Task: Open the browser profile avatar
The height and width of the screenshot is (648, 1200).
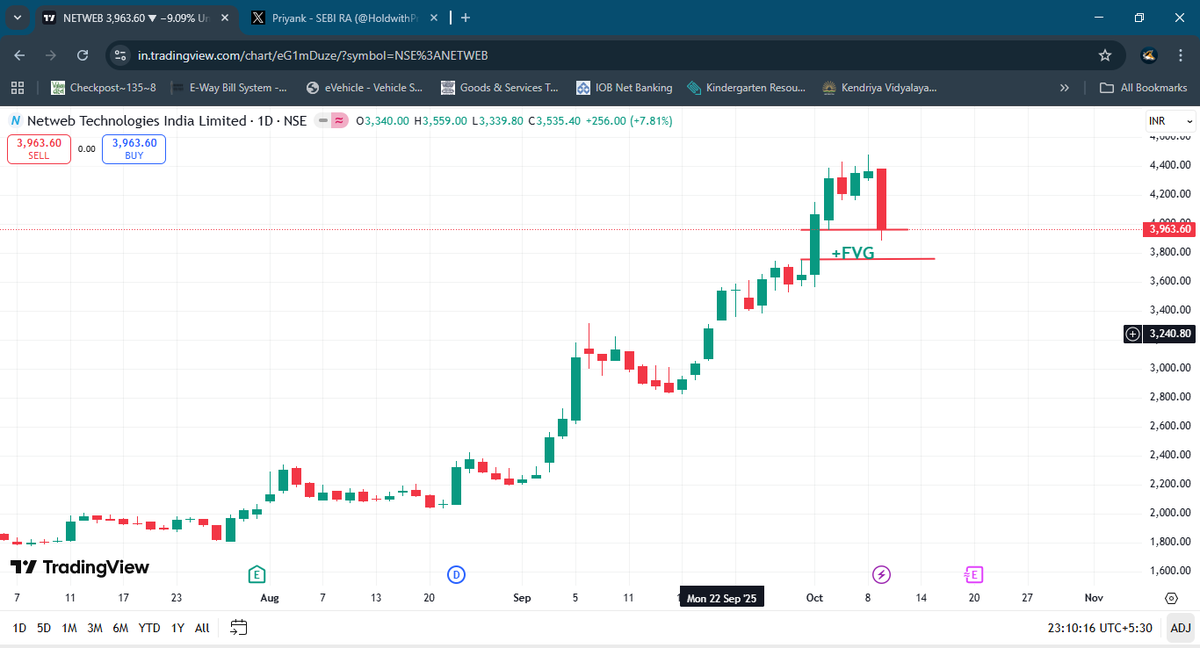Action: 1150,55
